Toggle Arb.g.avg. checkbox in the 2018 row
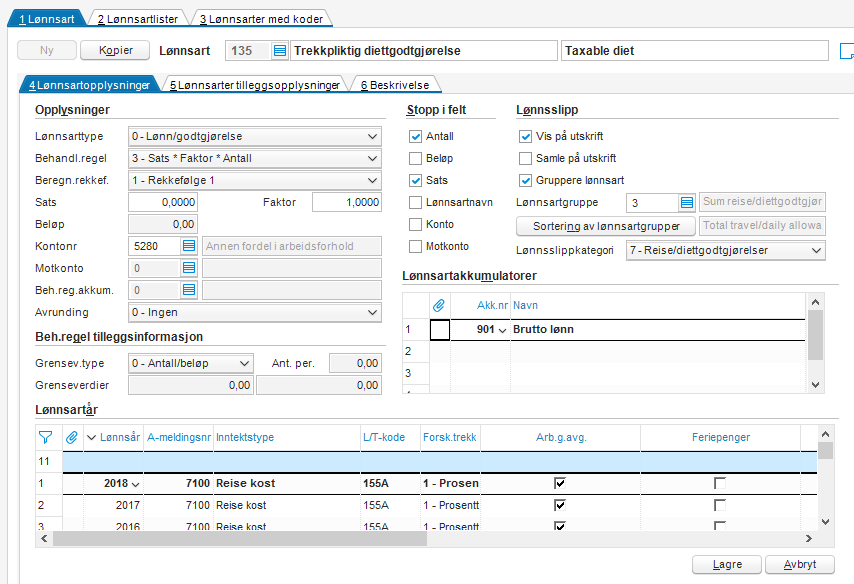 (x=560, y=483)
